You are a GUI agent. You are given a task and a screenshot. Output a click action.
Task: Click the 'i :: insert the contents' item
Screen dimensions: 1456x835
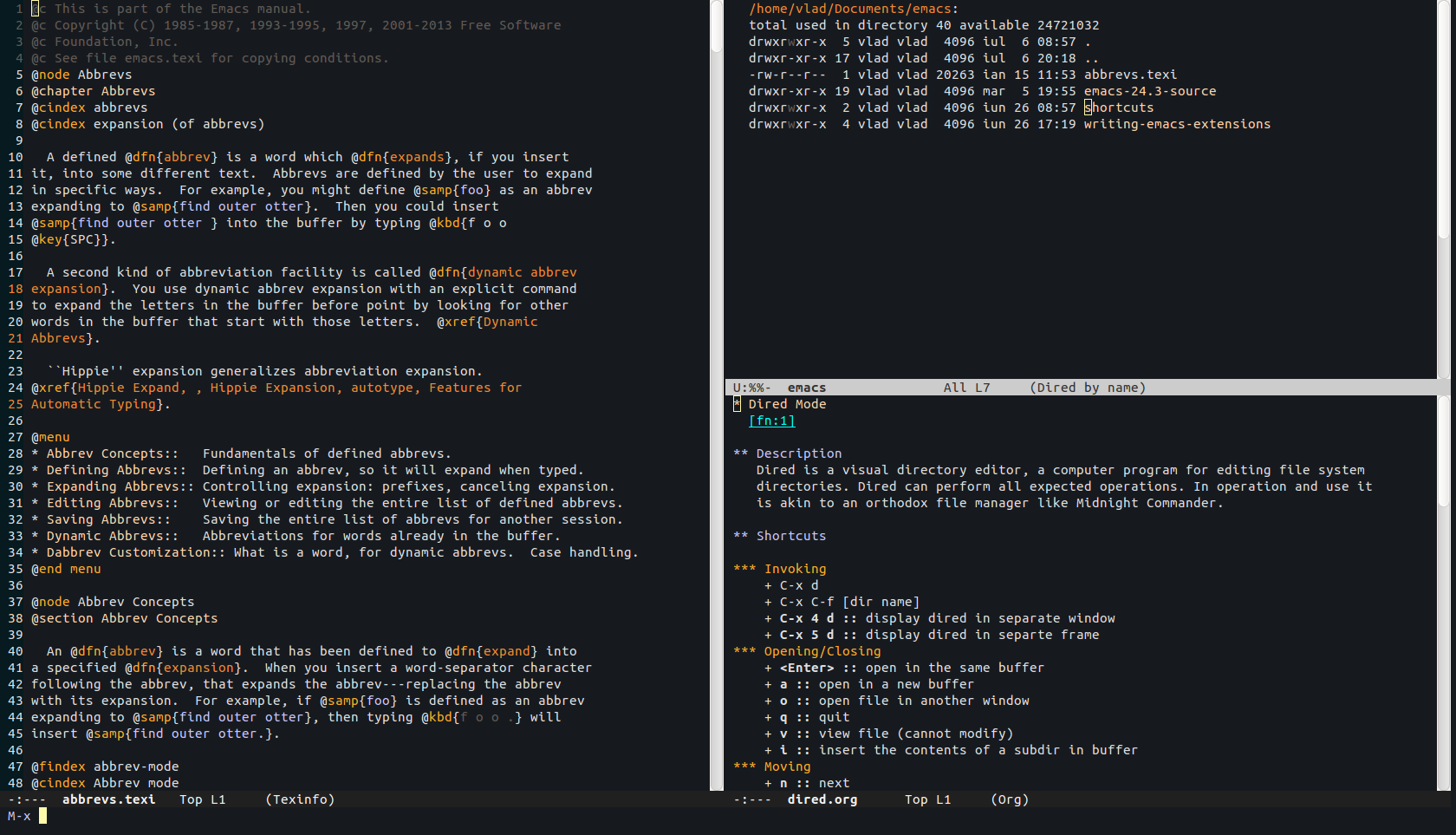[x=952, y=750]
